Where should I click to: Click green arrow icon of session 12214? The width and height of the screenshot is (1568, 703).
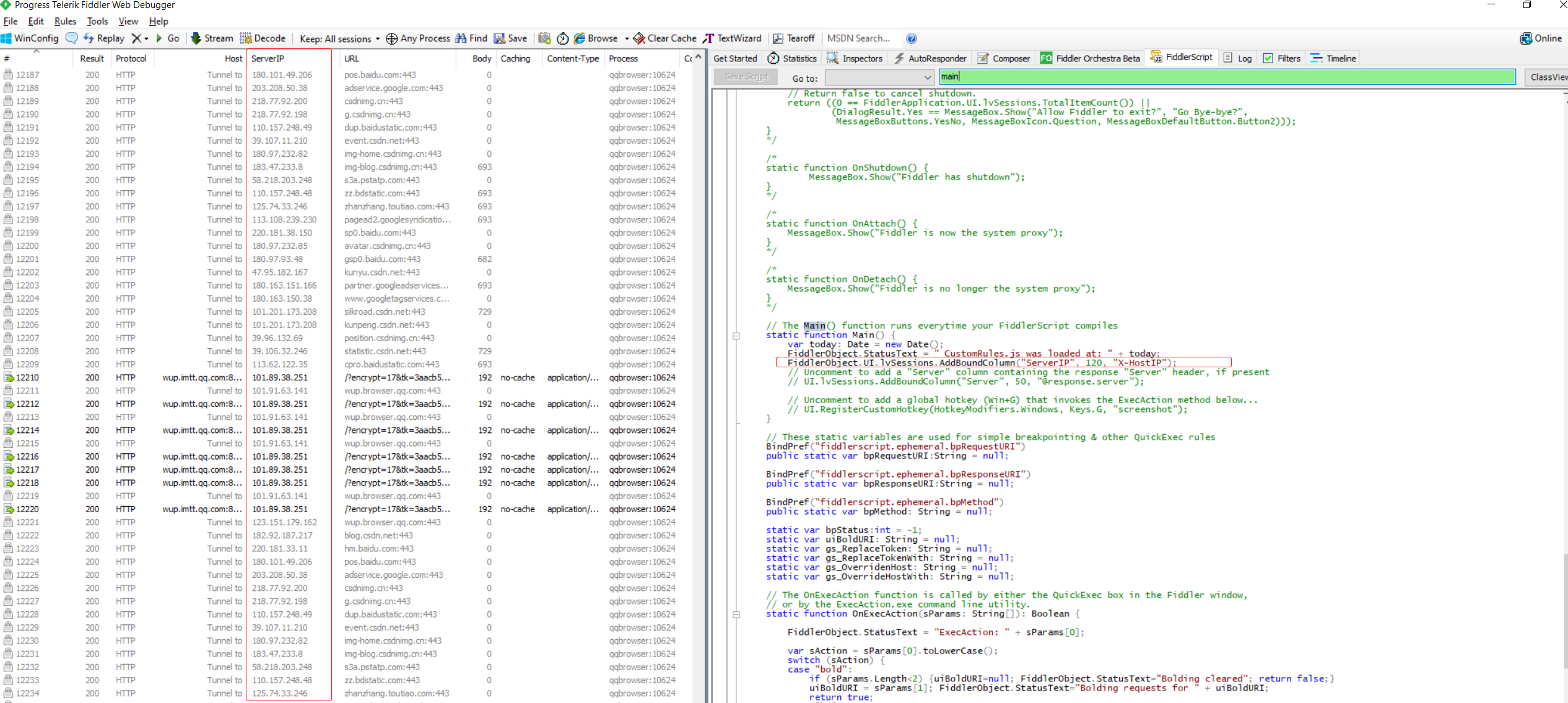(x=9, y=430)
